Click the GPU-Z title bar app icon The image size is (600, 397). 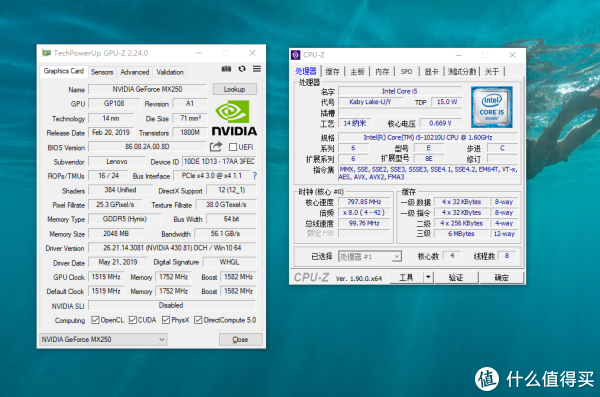pyautogui.click(x=46, y=53)
